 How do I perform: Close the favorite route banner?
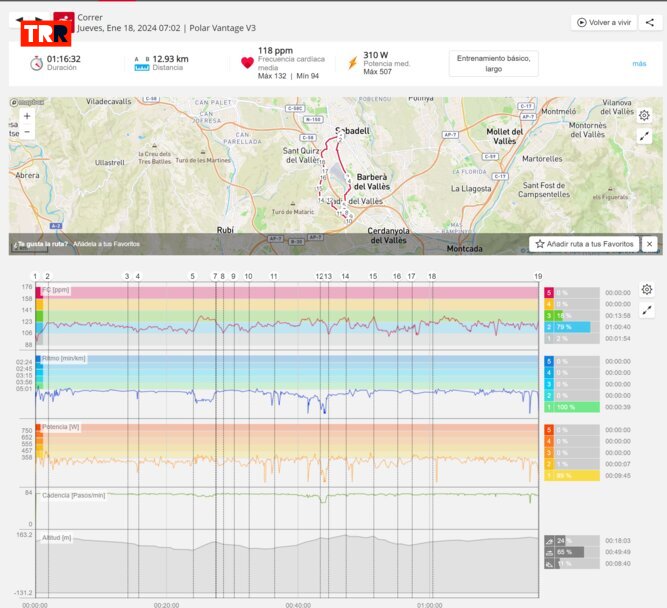pyautogui.click(x=649, y=244)
